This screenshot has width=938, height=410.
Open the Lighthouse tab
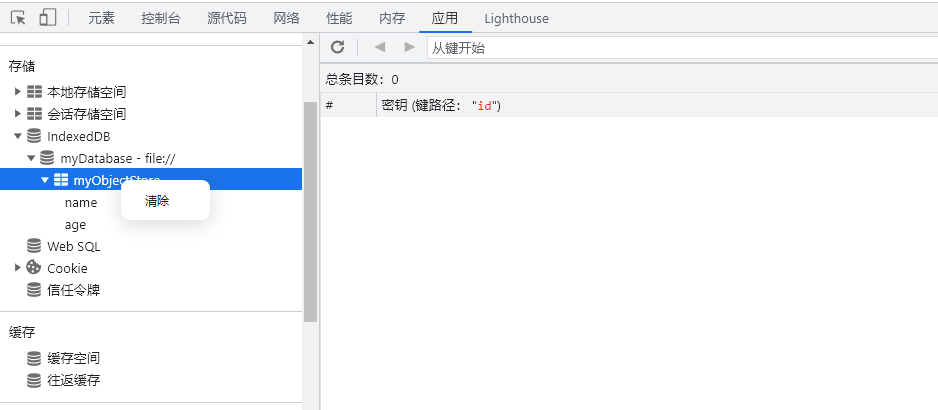point(516,18)
